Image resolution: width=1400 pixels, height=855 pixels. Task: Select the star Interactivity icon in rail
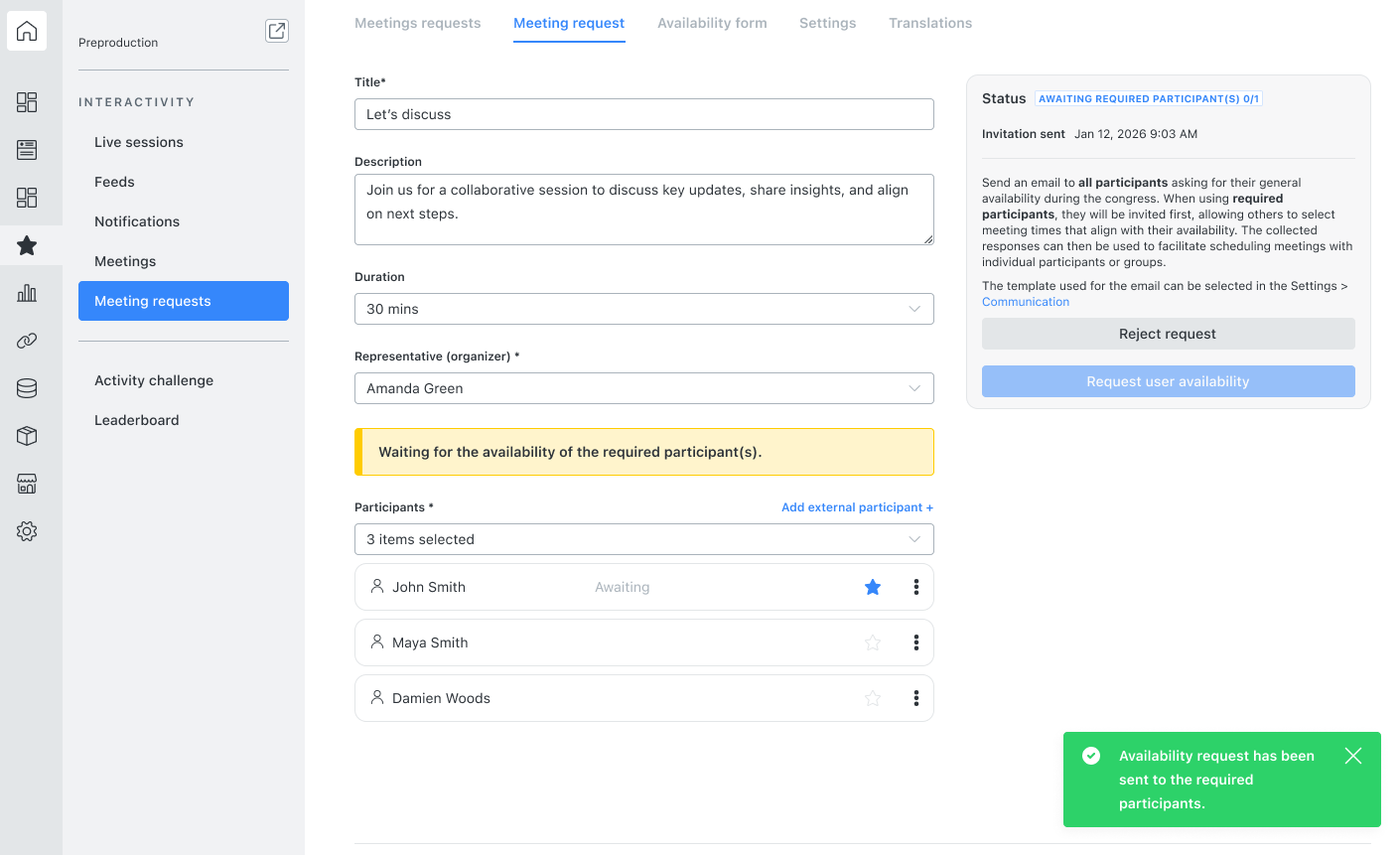pos(27,245)
